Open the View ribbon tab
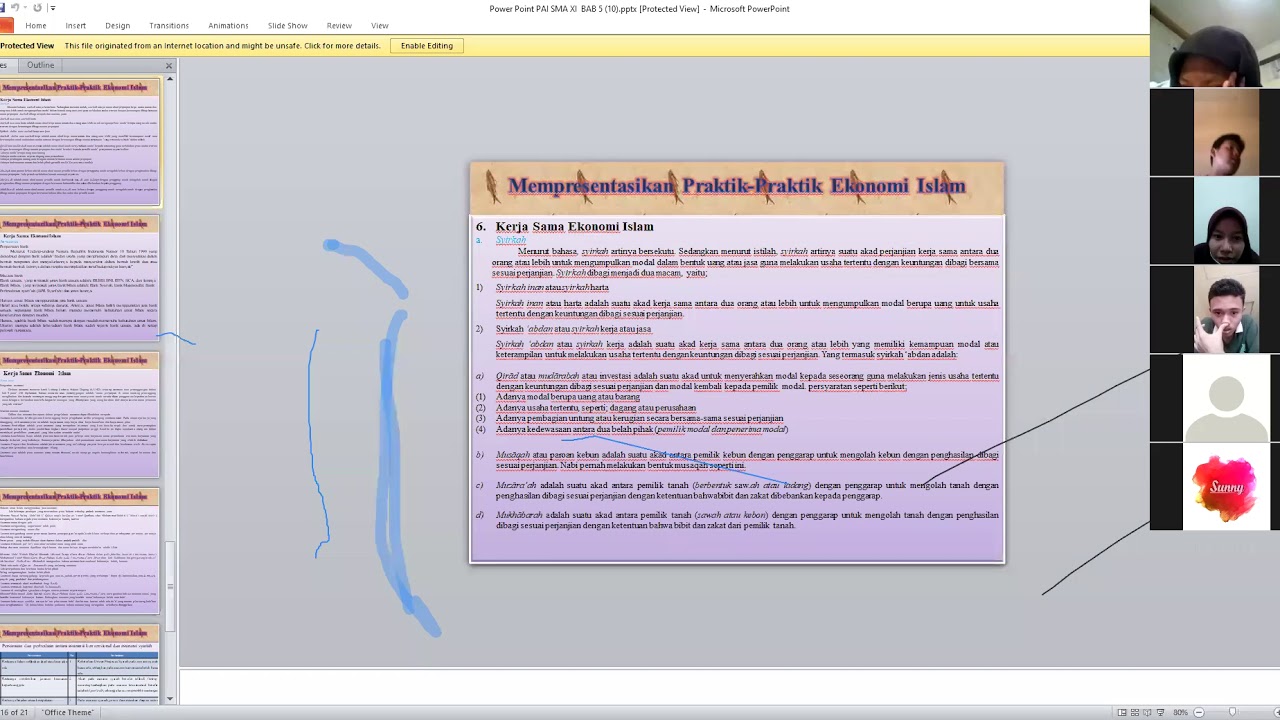Viewport: 1280px width, 720px height. point(380,25)
